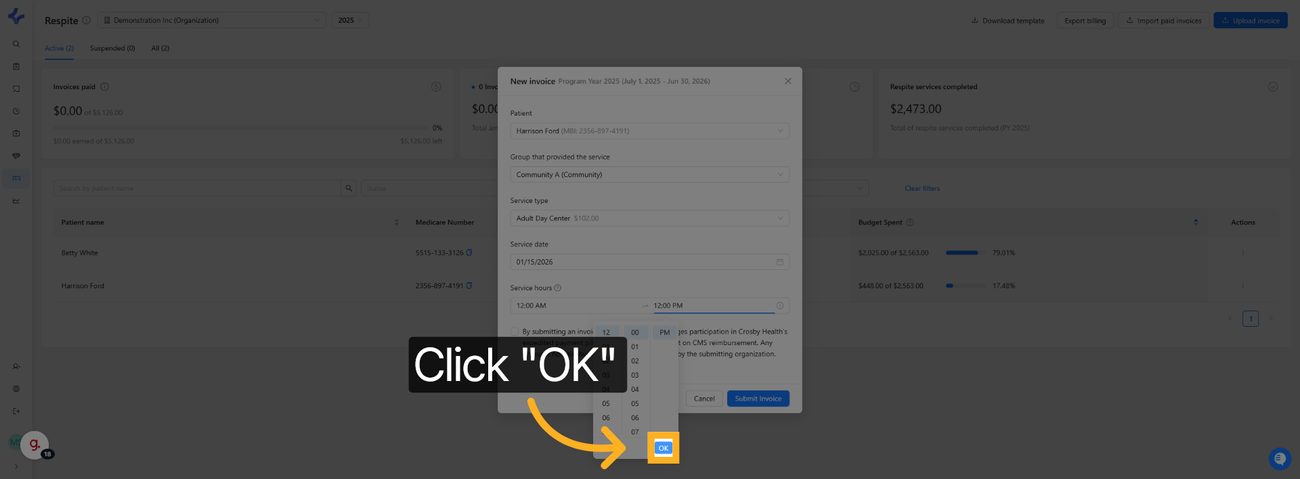This screenshot has width=1300, height=479.
Task: Click the Cancel button in dialog
Action: tap(704, 398)
